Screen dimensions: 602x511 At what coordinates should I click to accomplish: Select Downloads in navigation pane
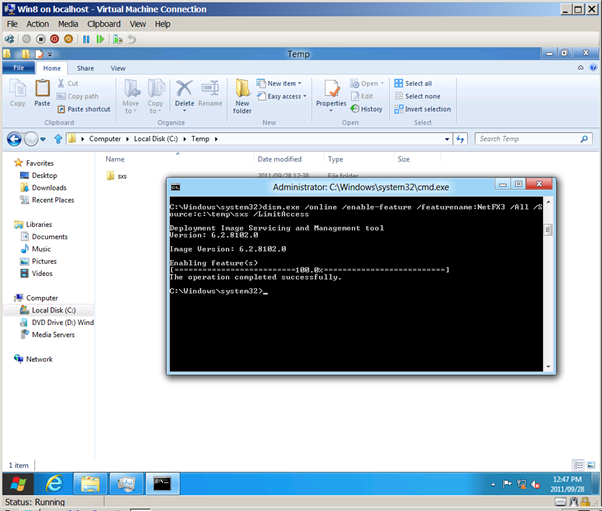pos(43,188)
